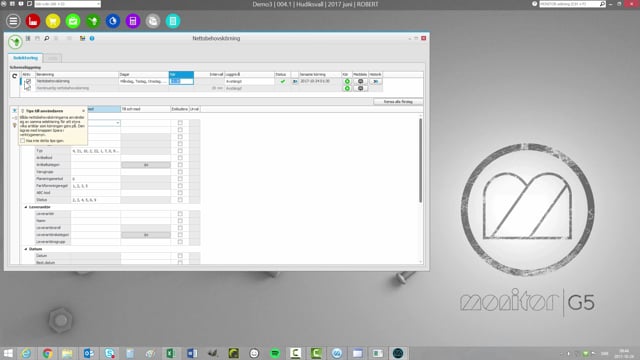Open Dagar cell for Nettobehovskörning row

tap(143, 81)
